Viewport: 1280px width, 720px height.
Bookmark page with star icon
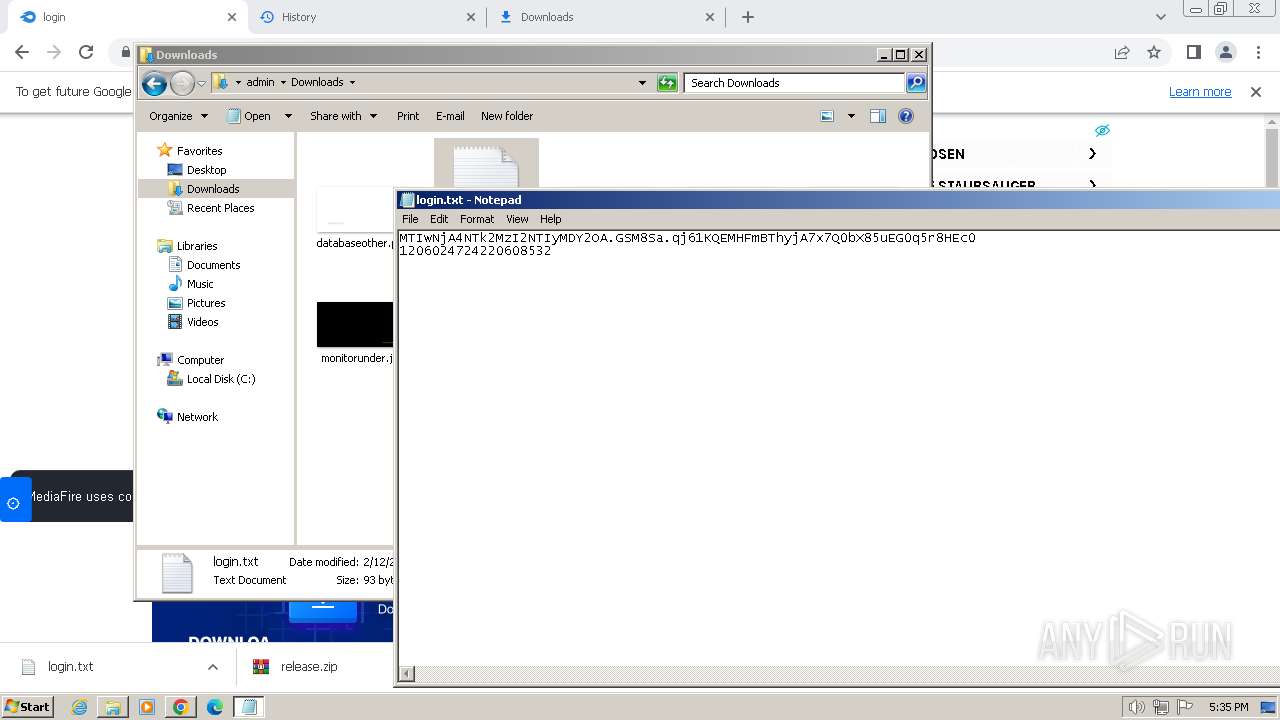tap(1154, 52)
